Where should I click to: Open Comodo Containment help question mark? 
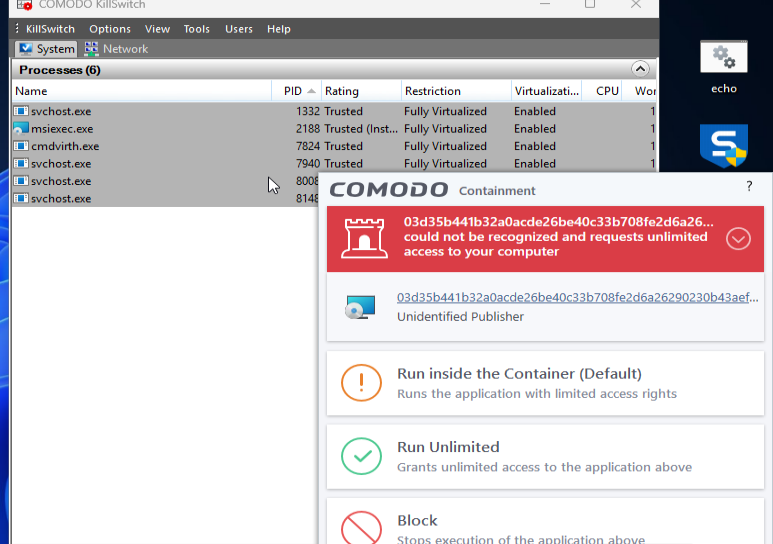pos(749,186)
